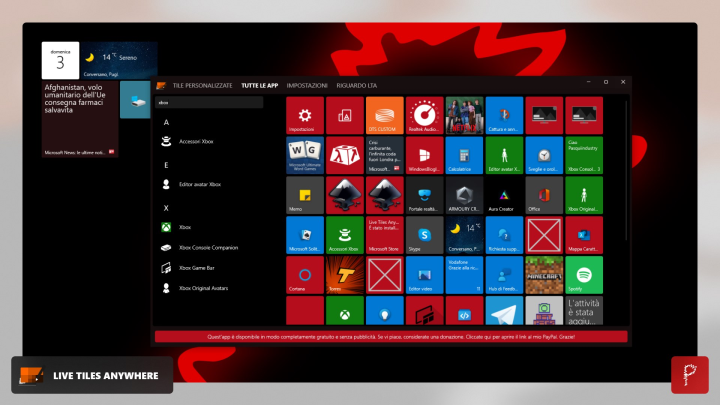
Task: Open the Impostazioni gear tile
Action: (305, 115)
